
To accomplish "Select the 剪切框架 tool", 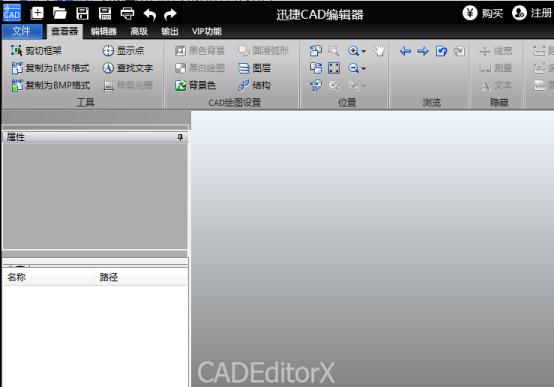I will [x=36, y=51].
